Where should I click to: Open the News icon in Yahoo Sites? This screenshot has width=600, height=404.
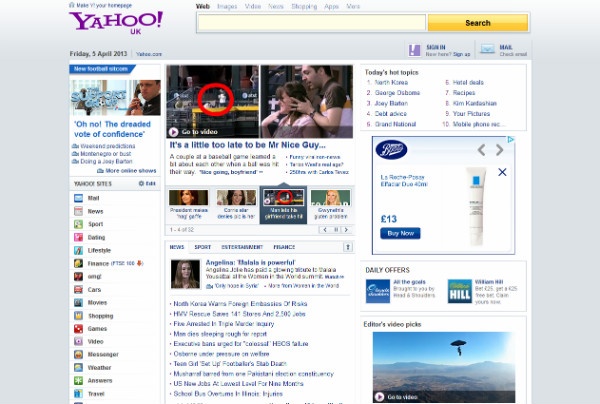point(78,211)
